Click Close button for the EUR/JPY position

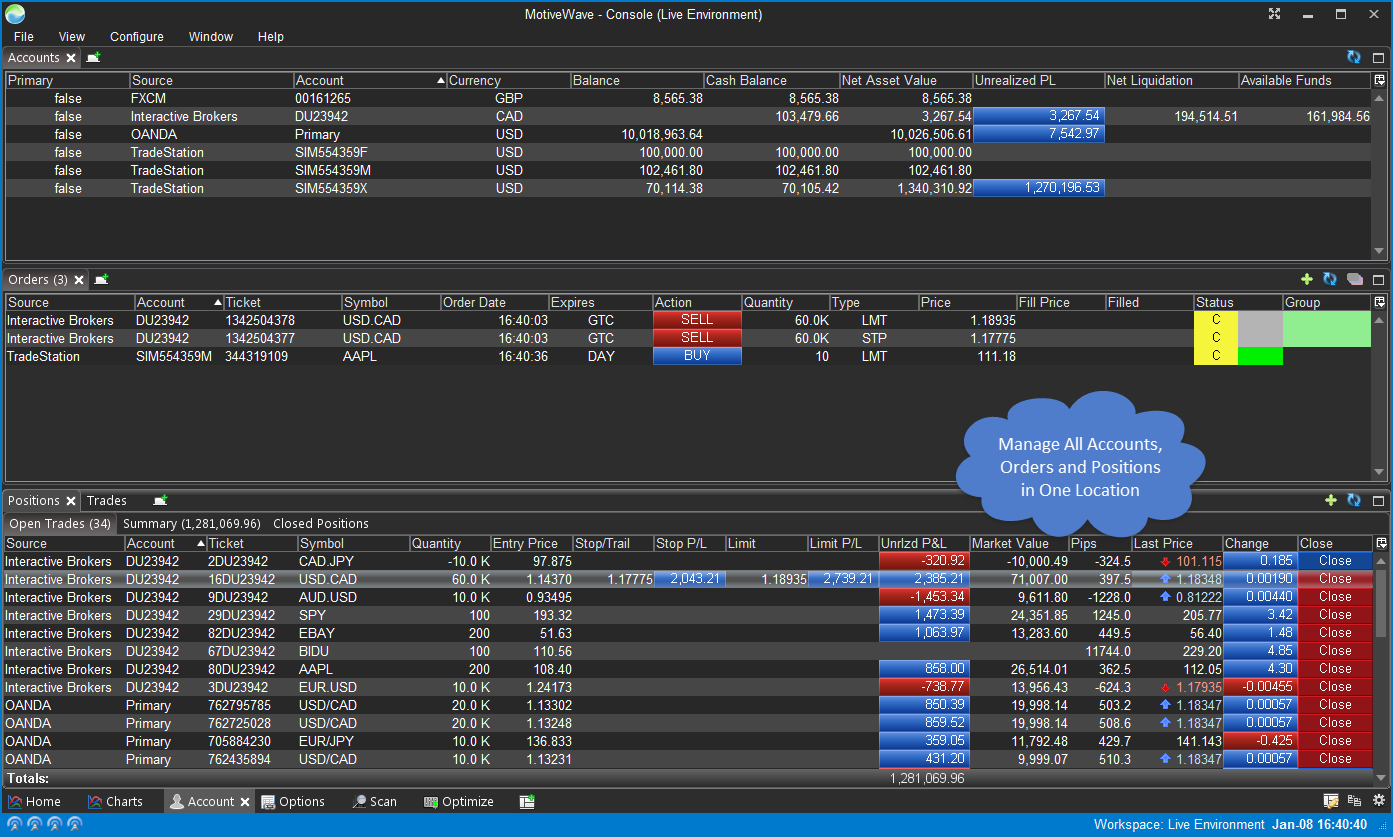[1335, 741]
